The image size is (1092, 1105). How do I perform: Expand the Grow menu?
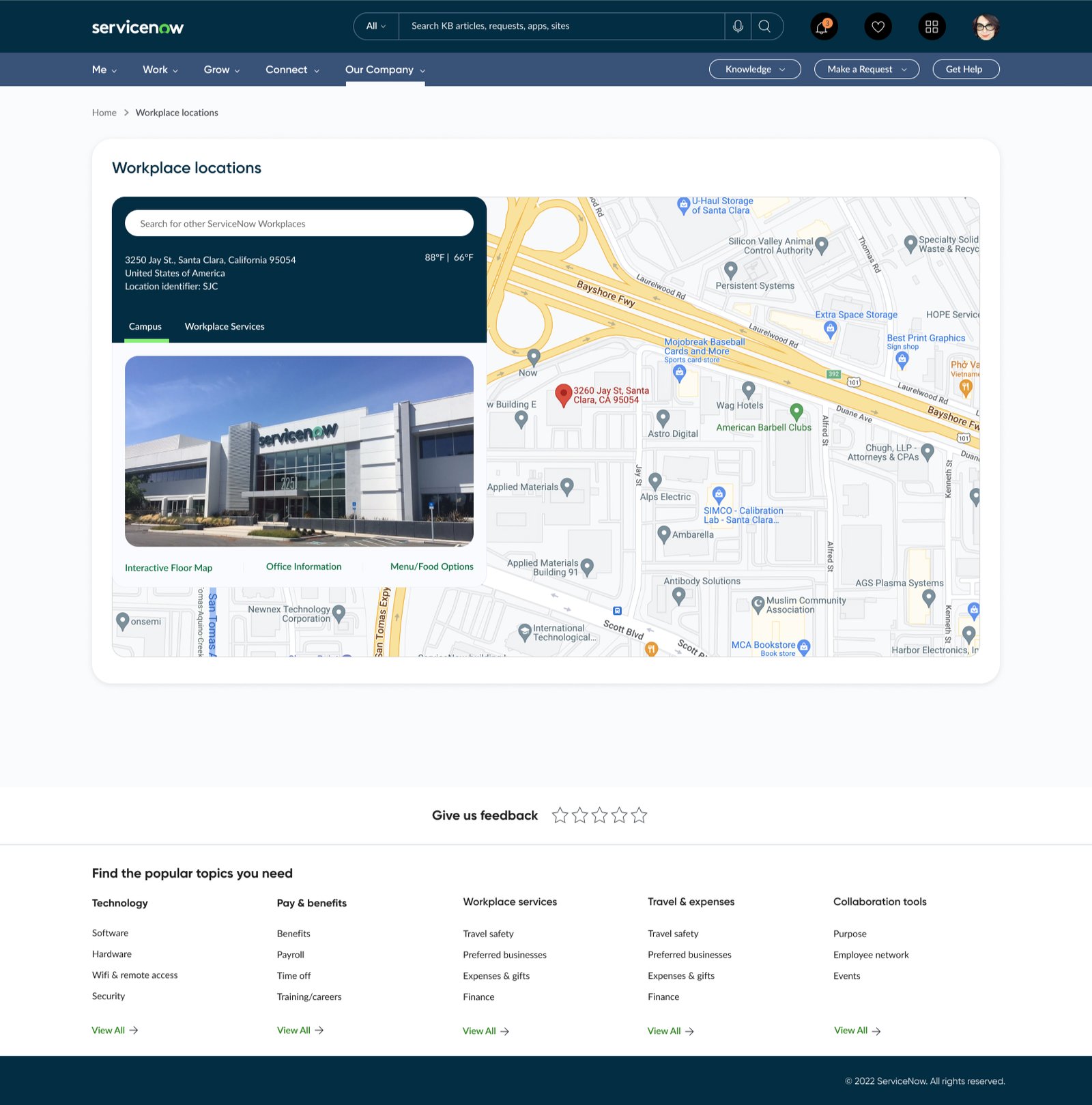pyautogui.click(x=222, y=70)
